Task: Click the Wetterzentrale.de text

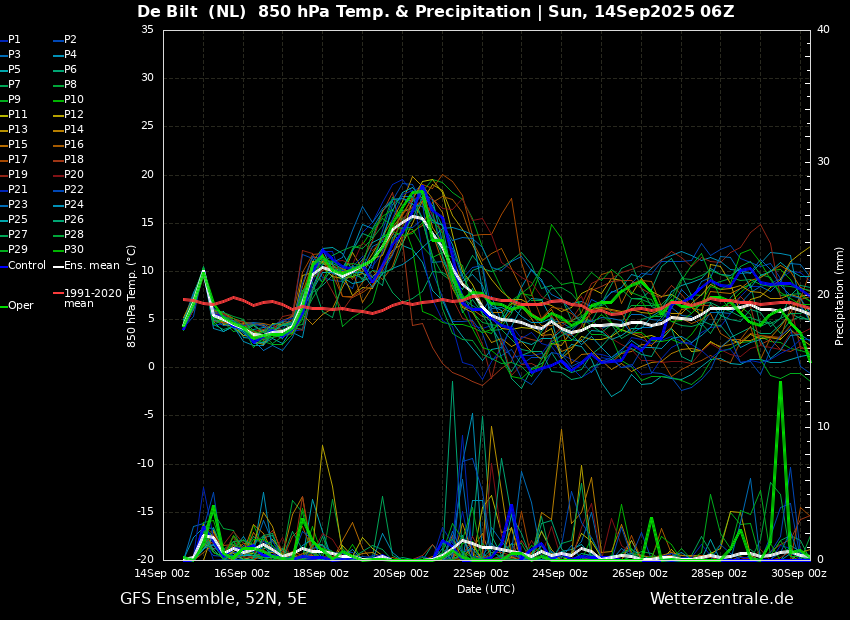Action: pos(722,599)
